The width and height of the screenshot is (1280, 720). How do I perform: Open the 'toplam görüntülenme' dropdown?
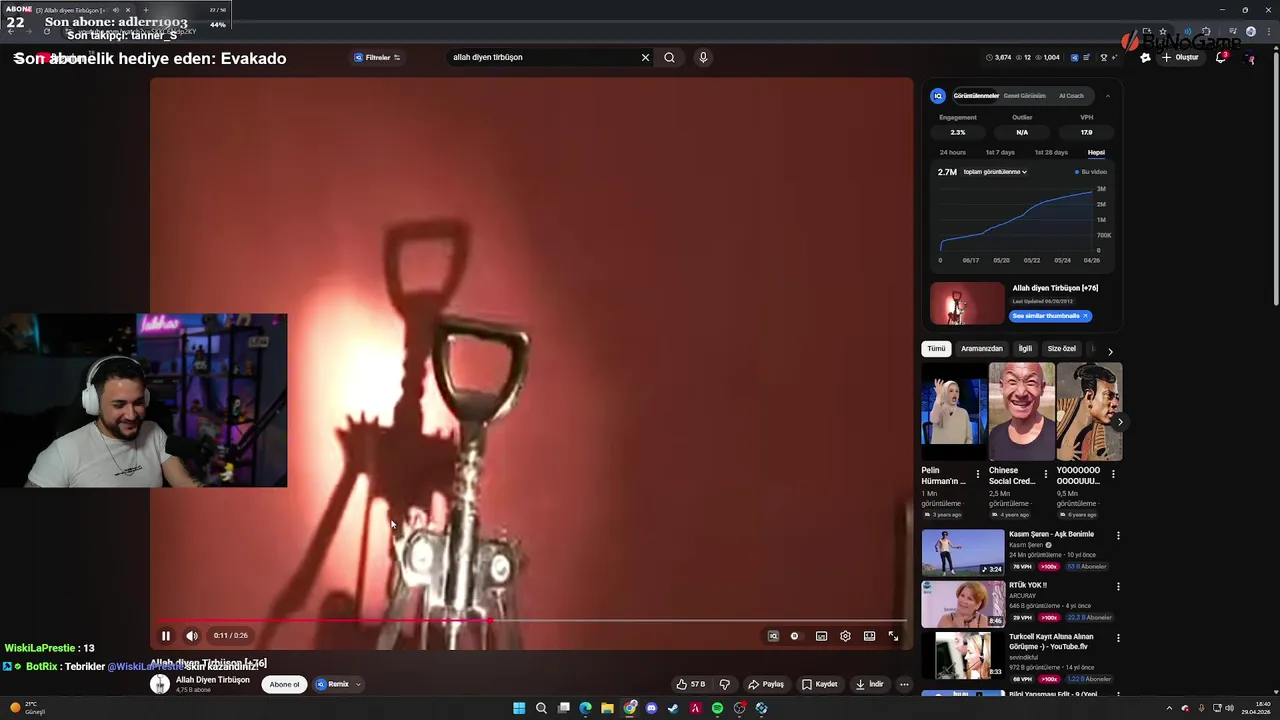[995, 172]
